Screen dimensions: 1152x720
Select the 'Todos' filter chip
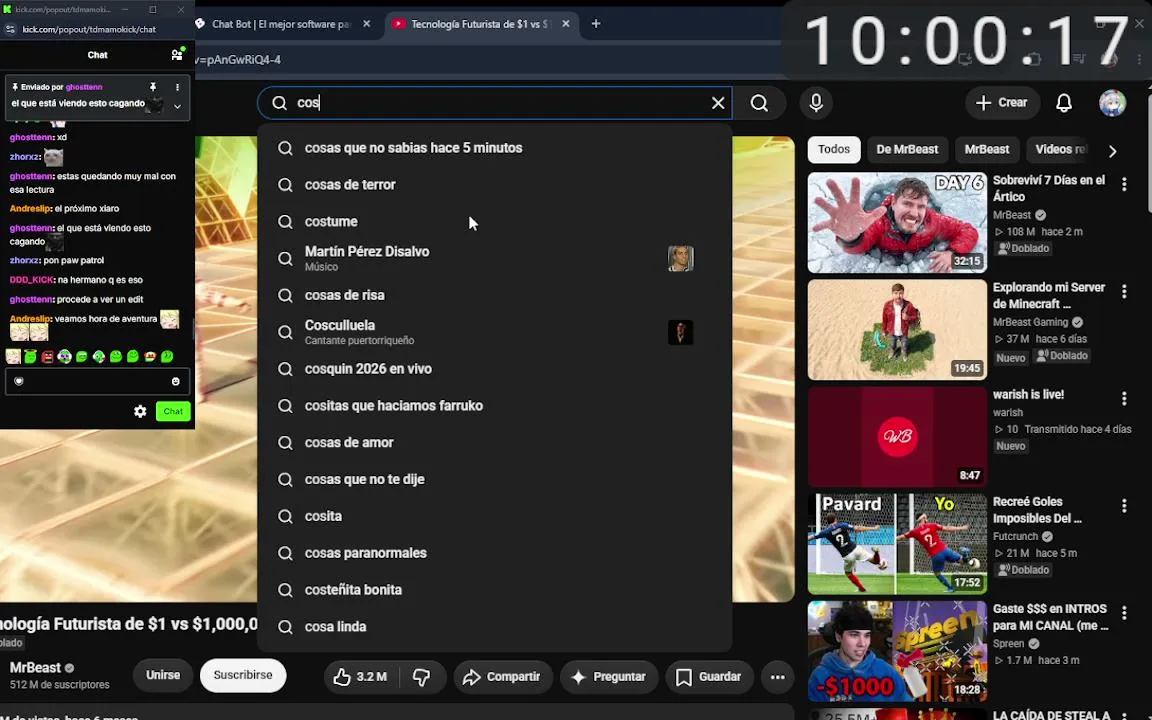pos(834,149)
